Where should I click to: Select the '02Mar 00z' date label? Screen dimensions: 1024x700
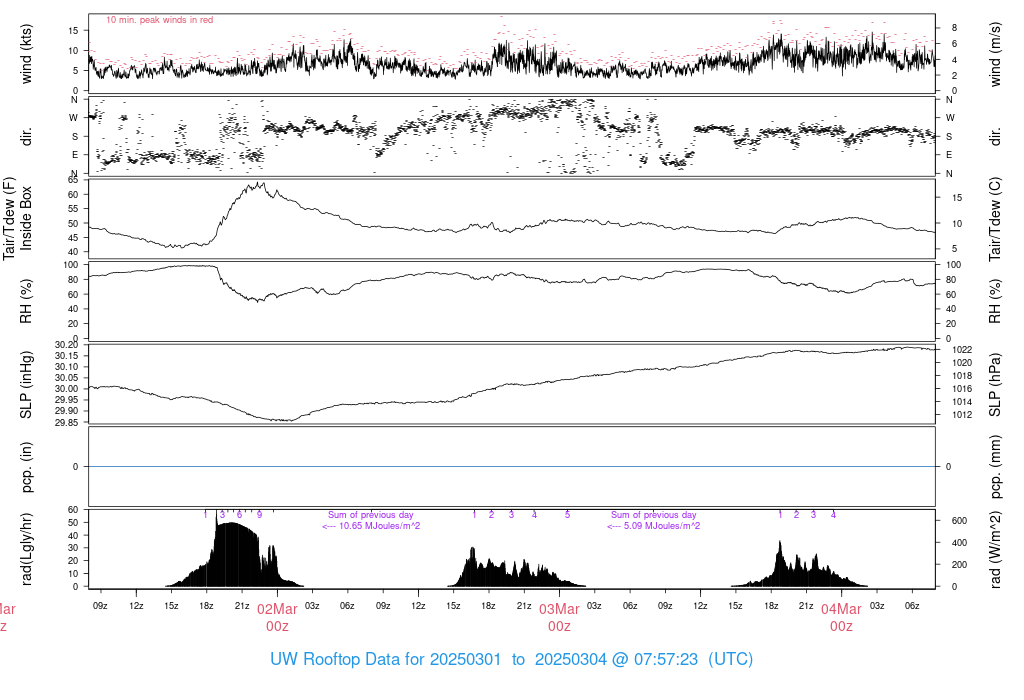tap(277, 618)
